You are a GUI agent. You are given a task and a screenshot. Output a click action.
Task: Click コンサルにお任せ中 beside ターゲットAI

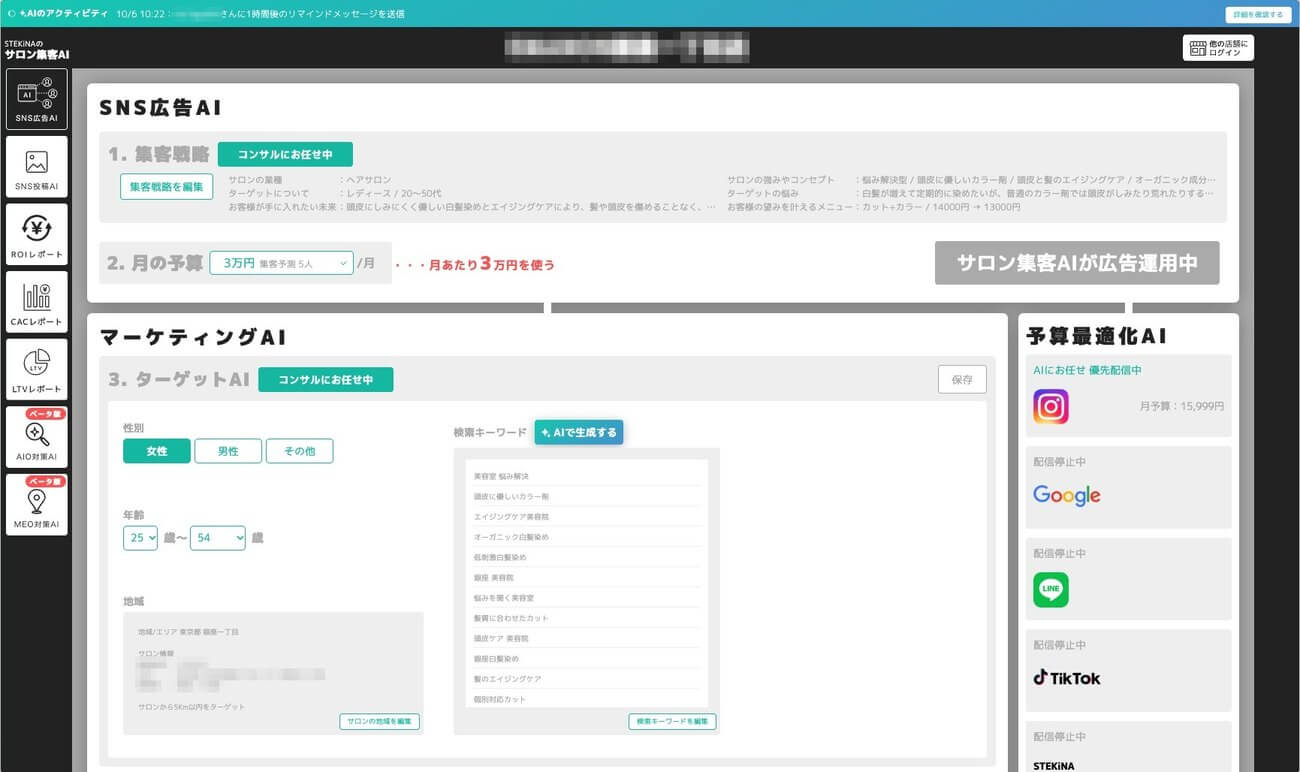coord(325,380)
